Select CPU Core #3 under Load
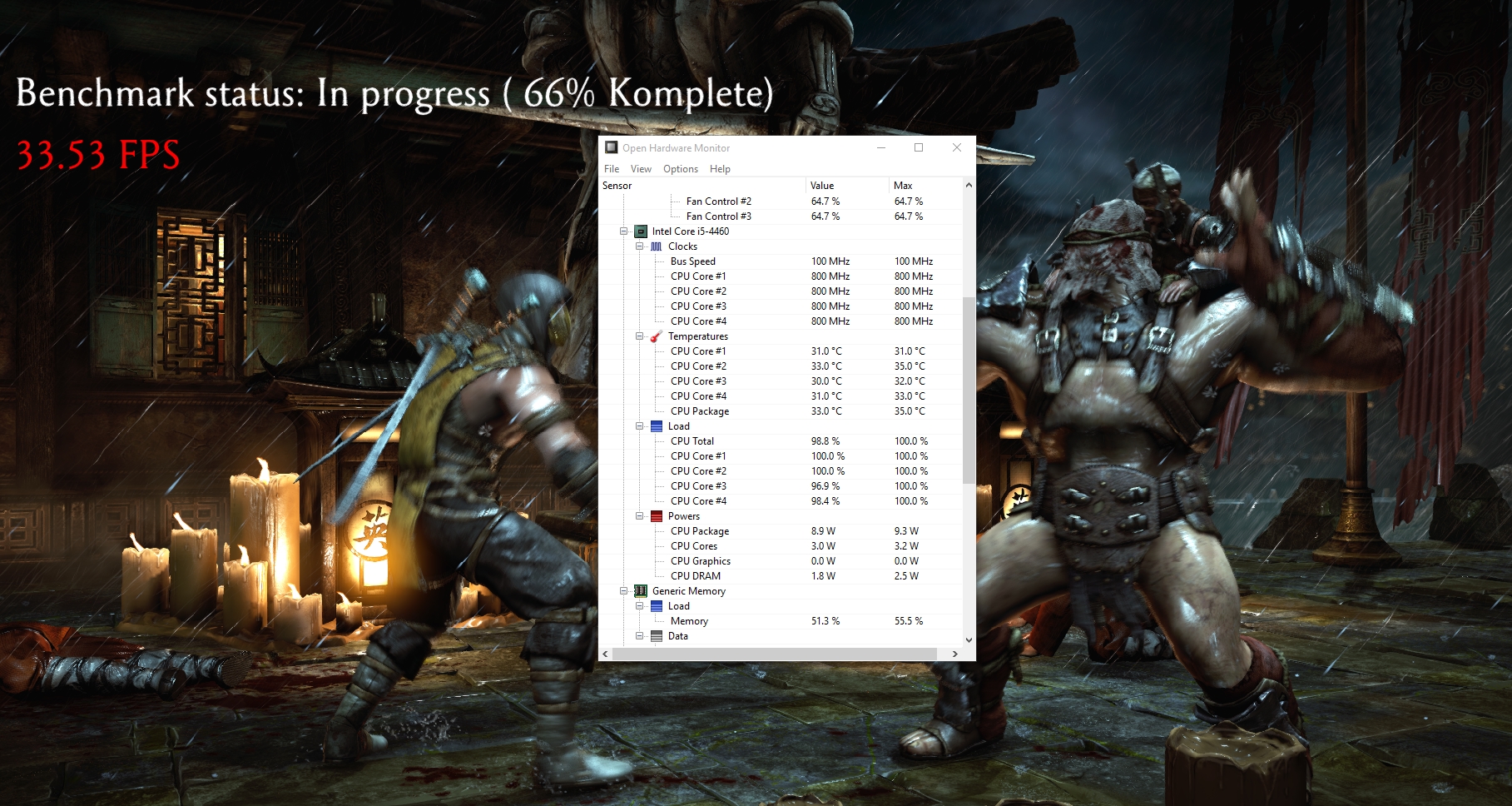 coord(781,486)
